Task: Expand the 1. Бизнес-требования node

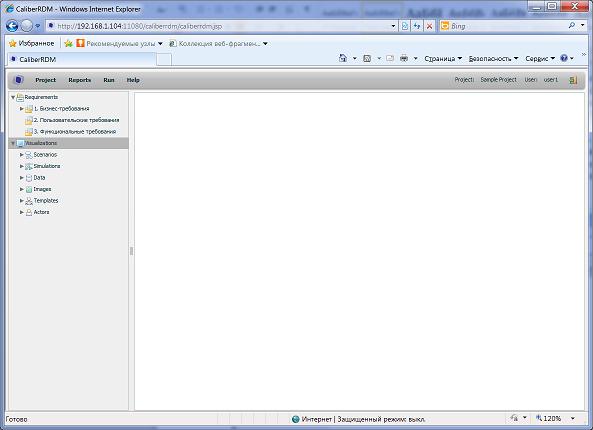Action: click(22, 109)
